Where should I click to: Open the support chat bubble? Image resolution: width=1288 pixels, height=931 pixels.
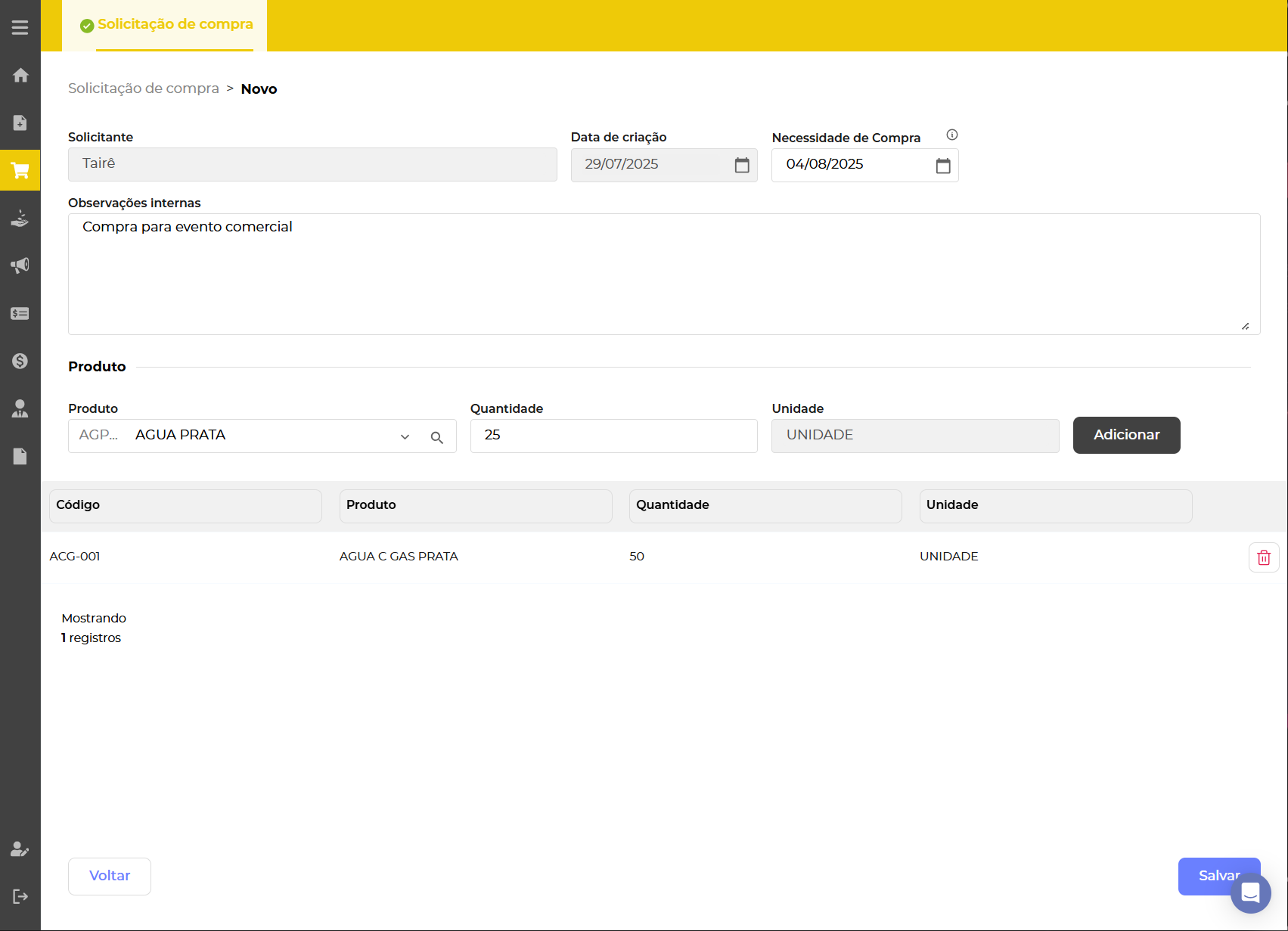point(1250,893)
